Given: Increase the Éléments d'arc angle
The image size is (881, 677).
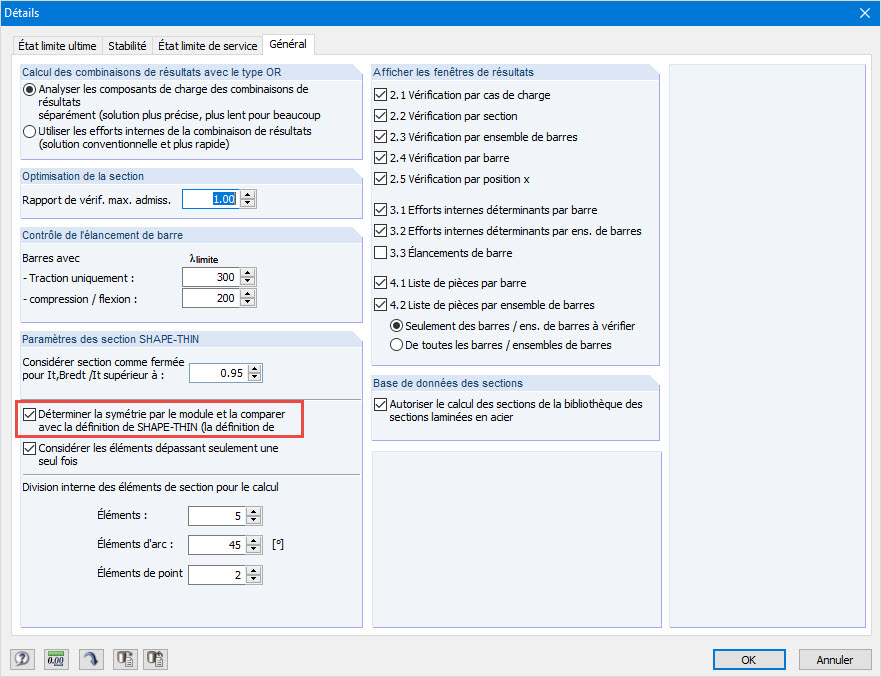Looking at the screenshot, I should (254, 540).
